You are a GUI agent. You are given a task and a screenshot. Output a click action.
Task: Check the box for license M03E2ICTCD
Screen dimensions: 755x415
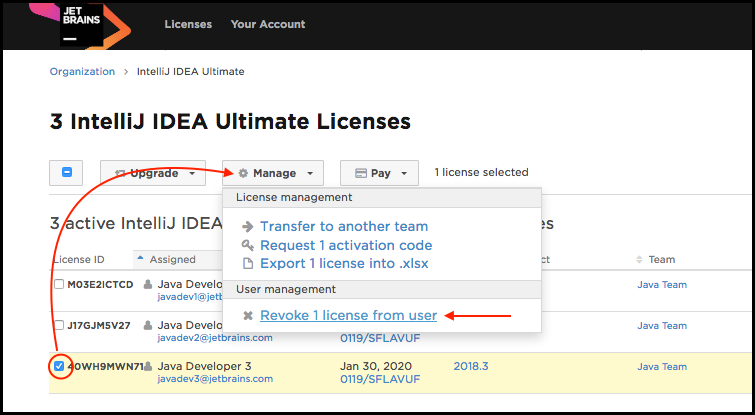59,285
